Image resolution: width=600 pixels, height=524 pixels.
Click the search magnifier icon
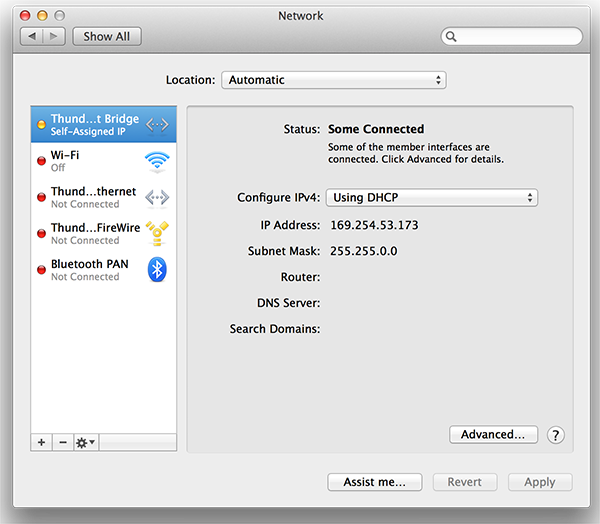tap(451, 36)
